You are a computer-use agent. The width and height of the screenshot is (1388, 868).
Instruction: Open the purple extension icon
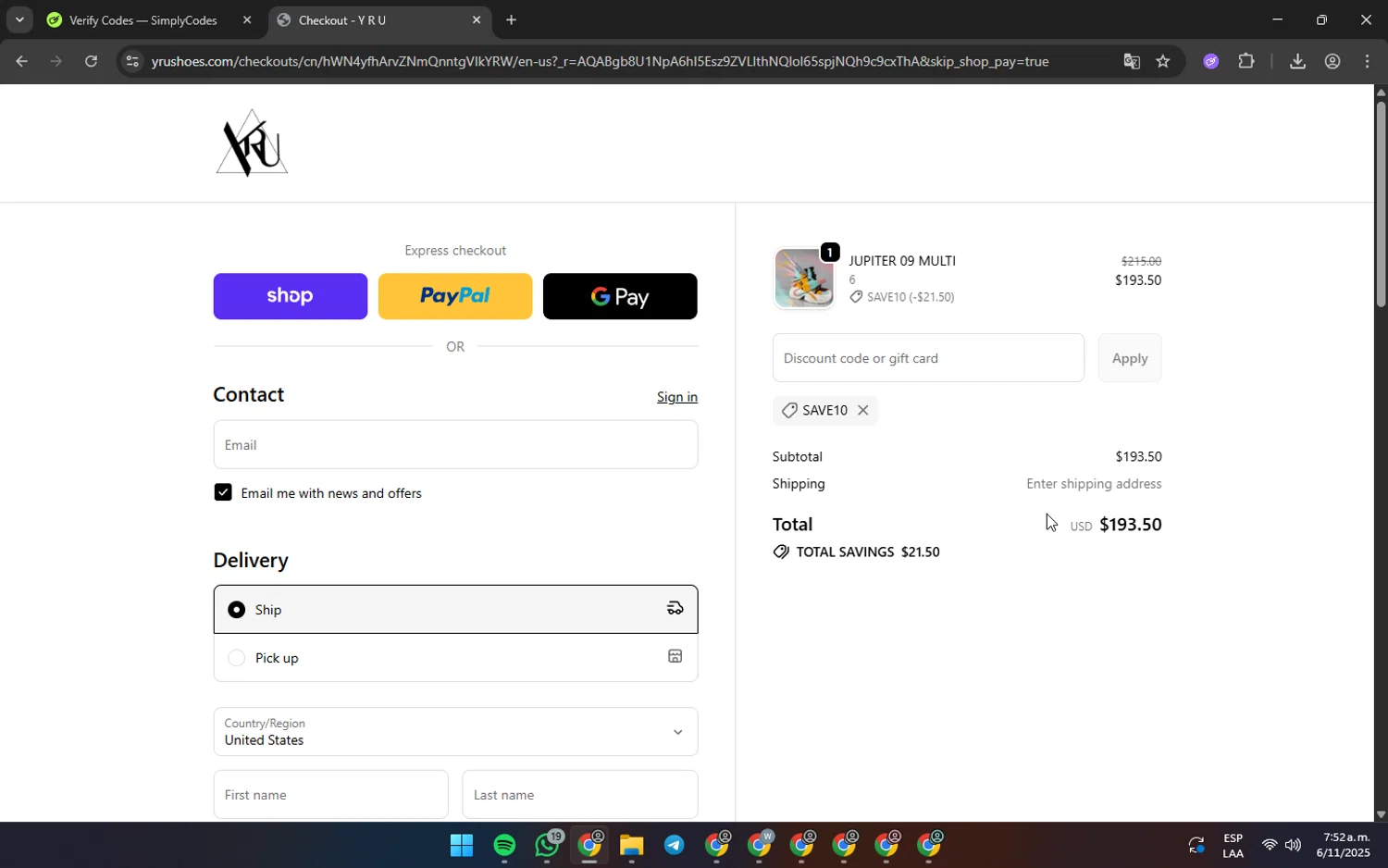coord(1211,62)
